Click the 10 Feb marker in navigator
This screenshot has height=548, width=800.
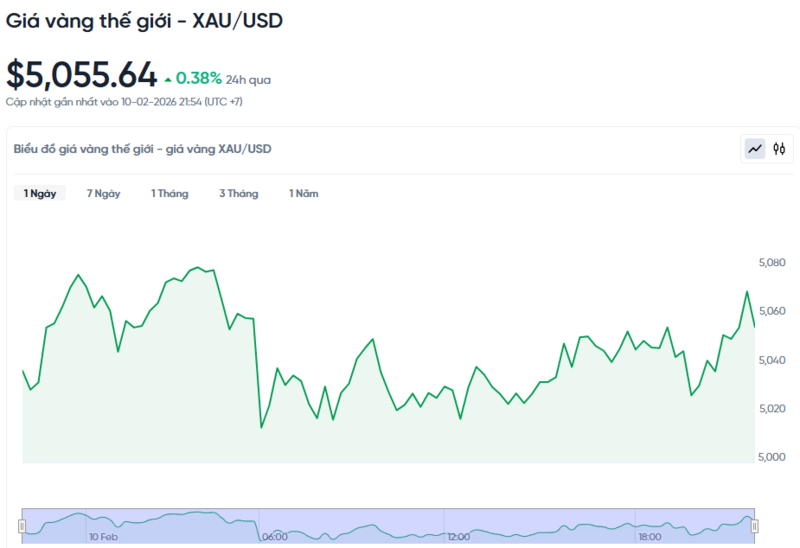(103, 537)
